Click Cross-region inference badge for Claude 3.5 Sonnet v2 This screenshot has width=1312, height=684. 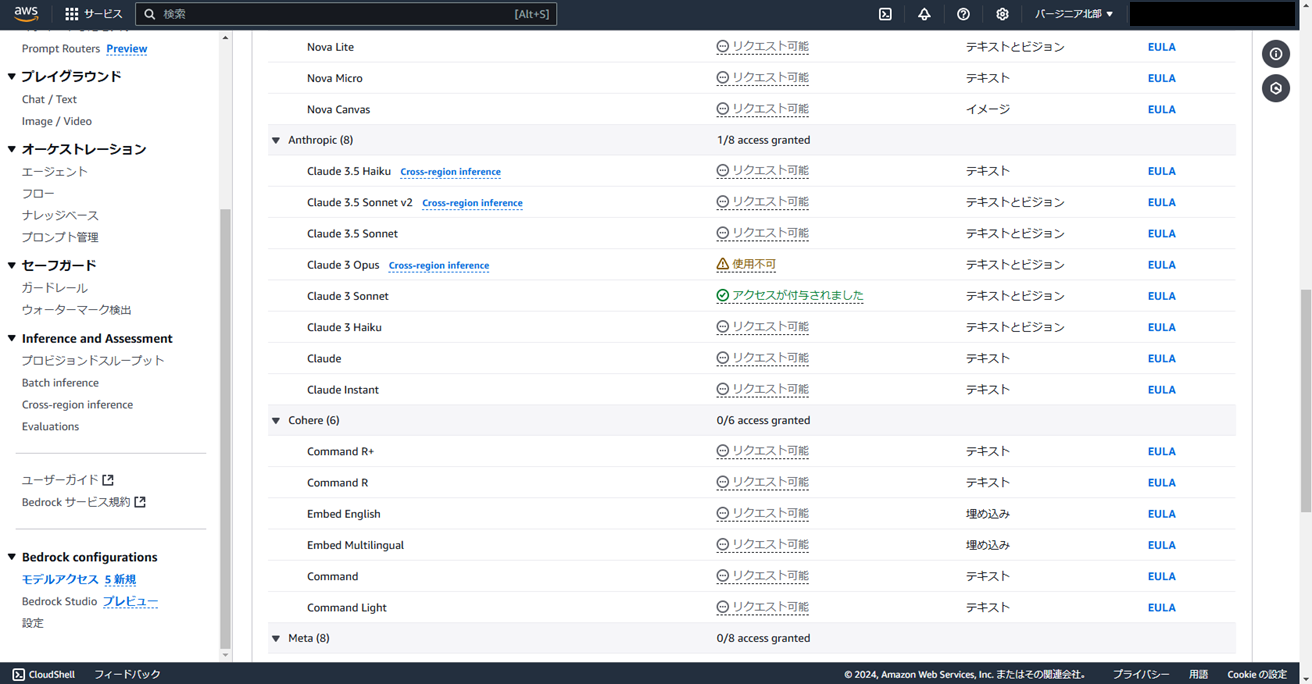tap(472, 203)
